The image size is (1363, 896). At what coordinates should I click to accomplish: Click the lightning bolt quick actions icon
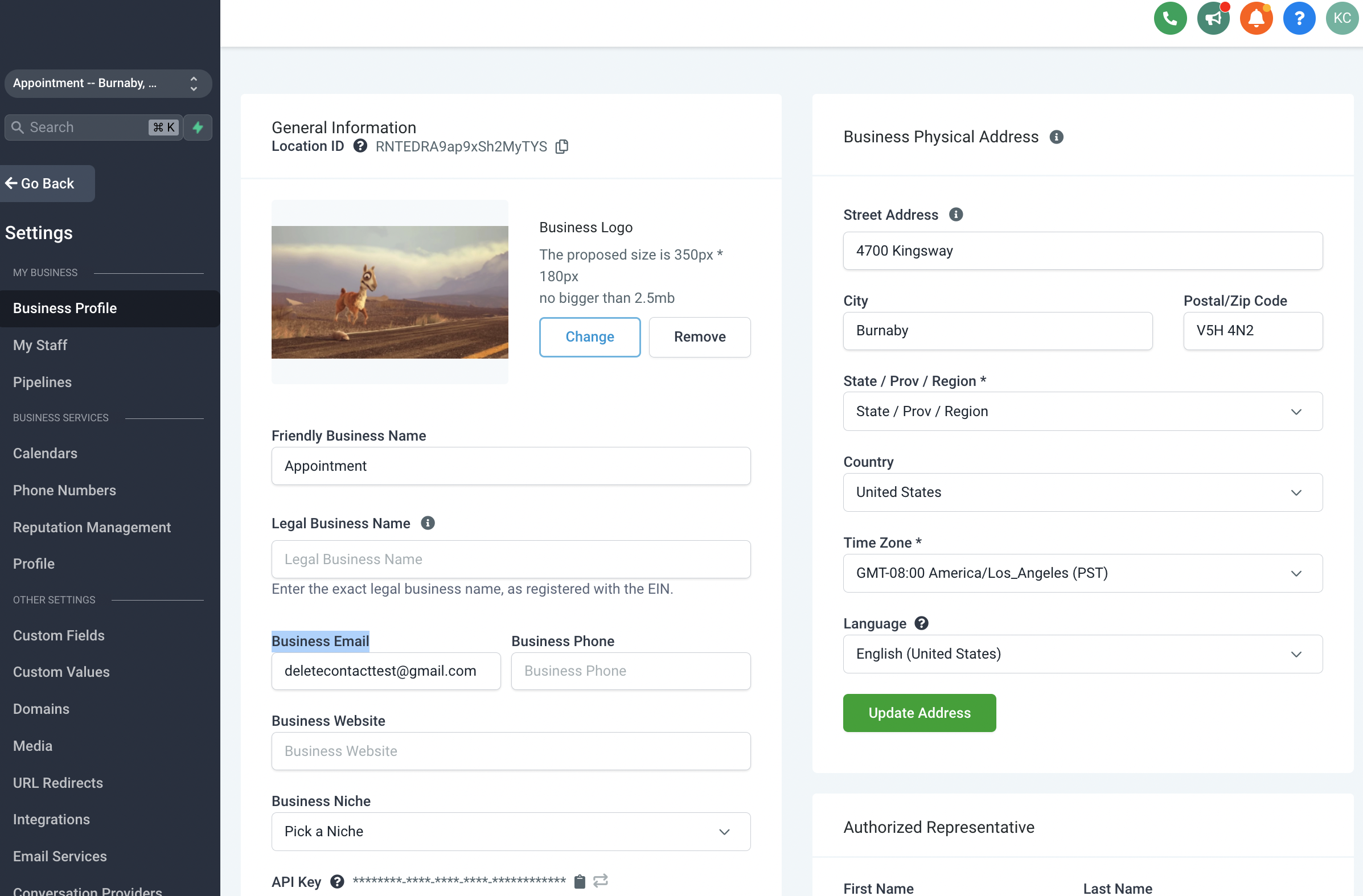198,127
